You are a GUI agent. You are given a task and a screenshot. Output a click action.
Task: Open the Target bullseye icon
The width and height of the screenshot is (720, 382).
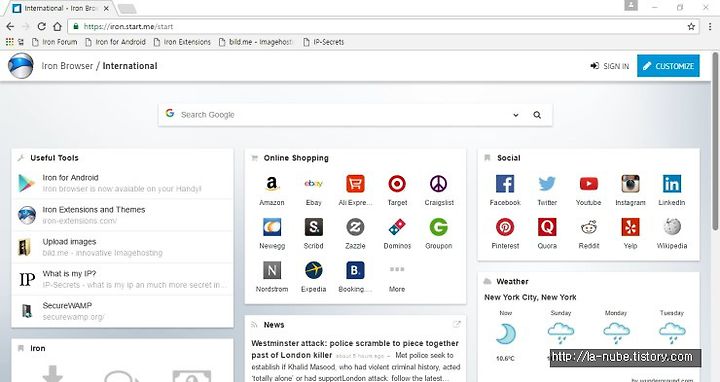(x=397, y=184)
